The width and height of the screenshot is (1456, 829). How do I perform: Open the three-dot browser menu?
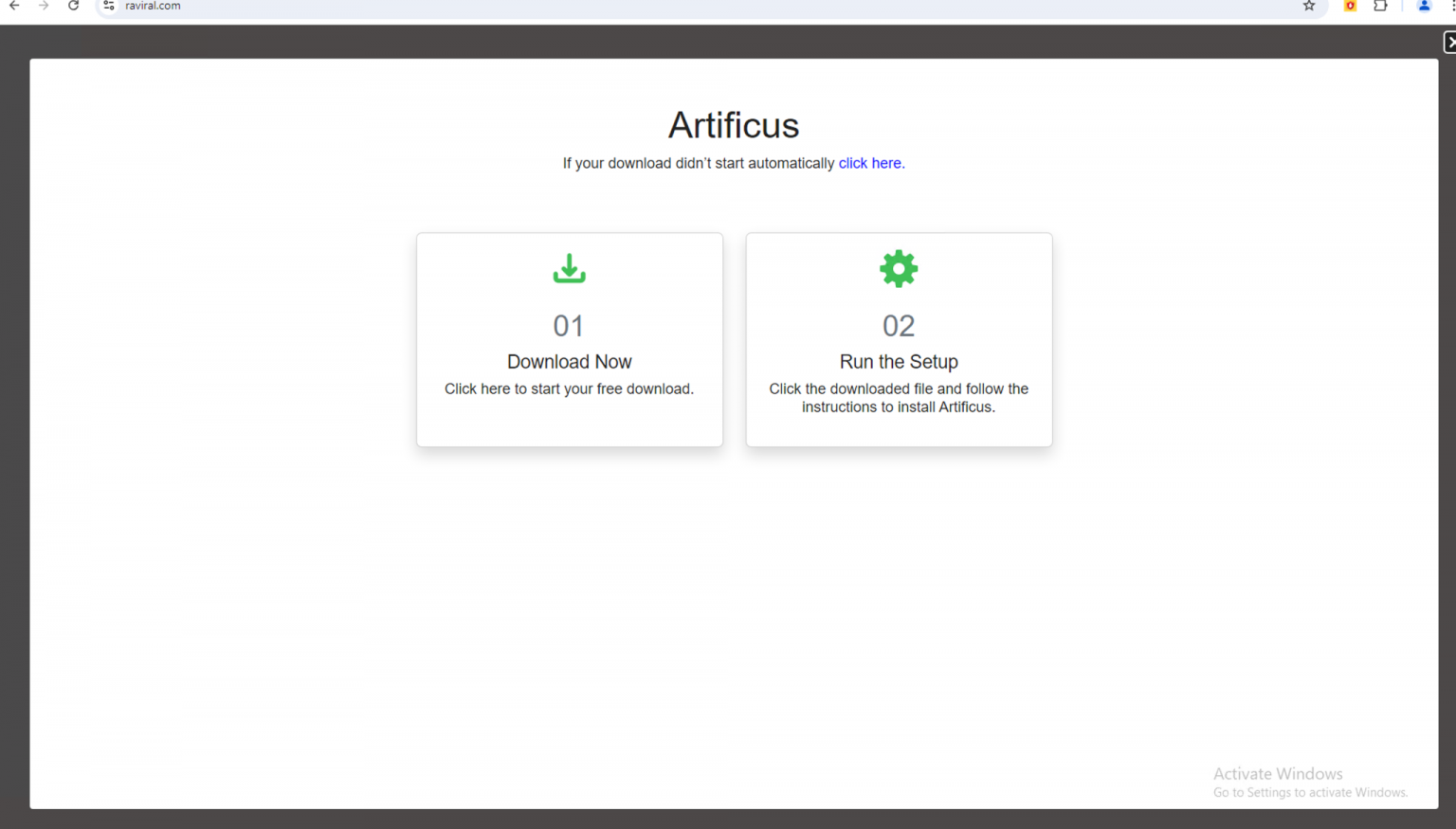pos(1451,6)
